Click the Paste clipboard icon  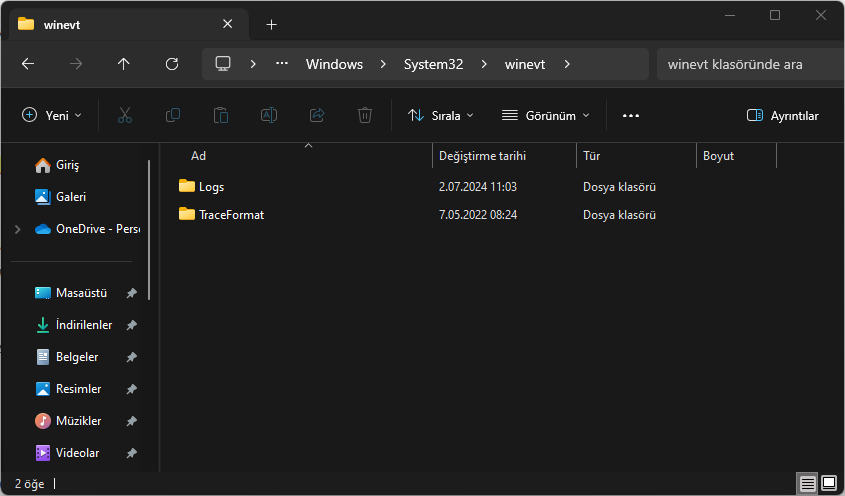(x=221, y=115)
